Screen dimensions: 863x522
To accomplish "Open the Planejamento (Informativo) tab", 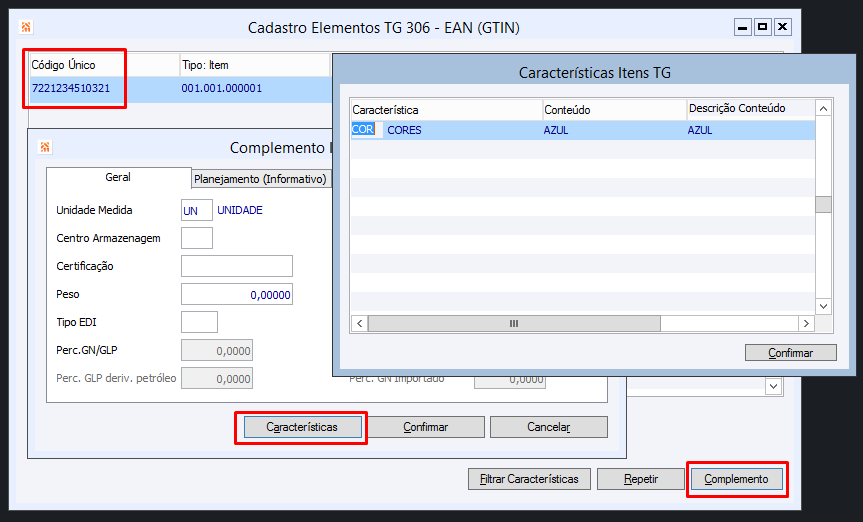I will click(x=260, y=179).
